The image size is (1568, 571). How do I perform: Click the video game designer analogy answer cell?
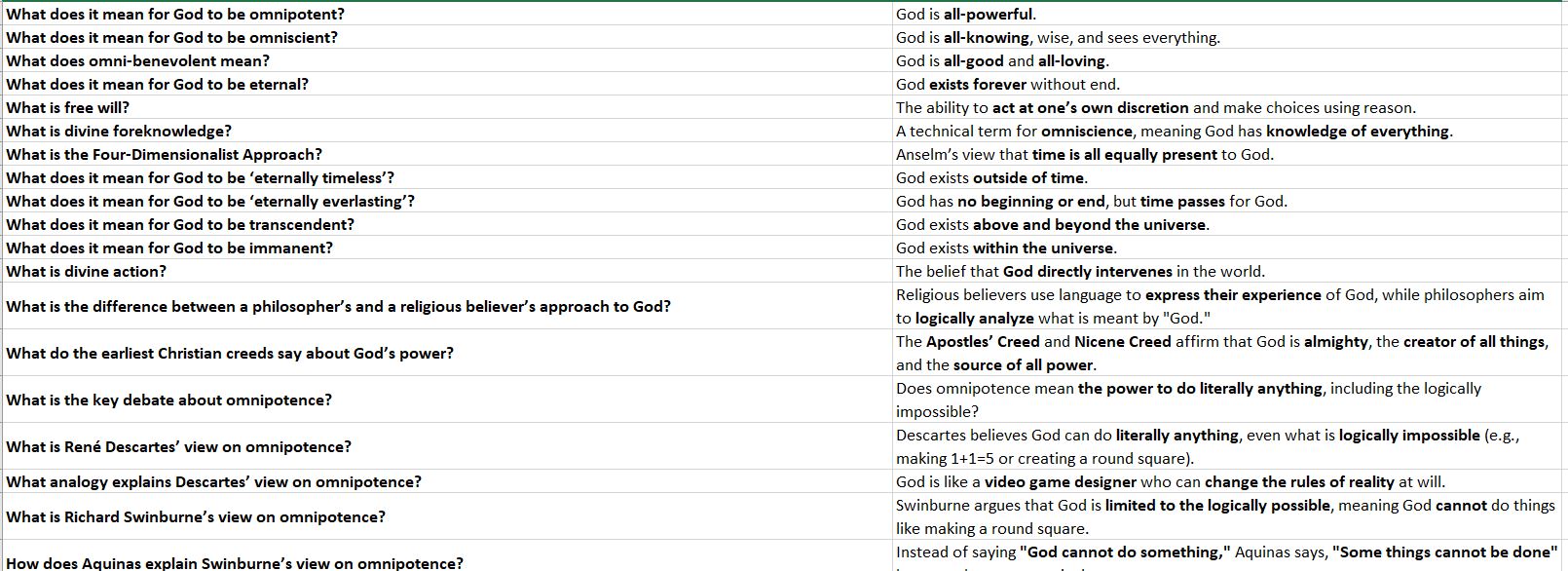tap(1170, 481)
